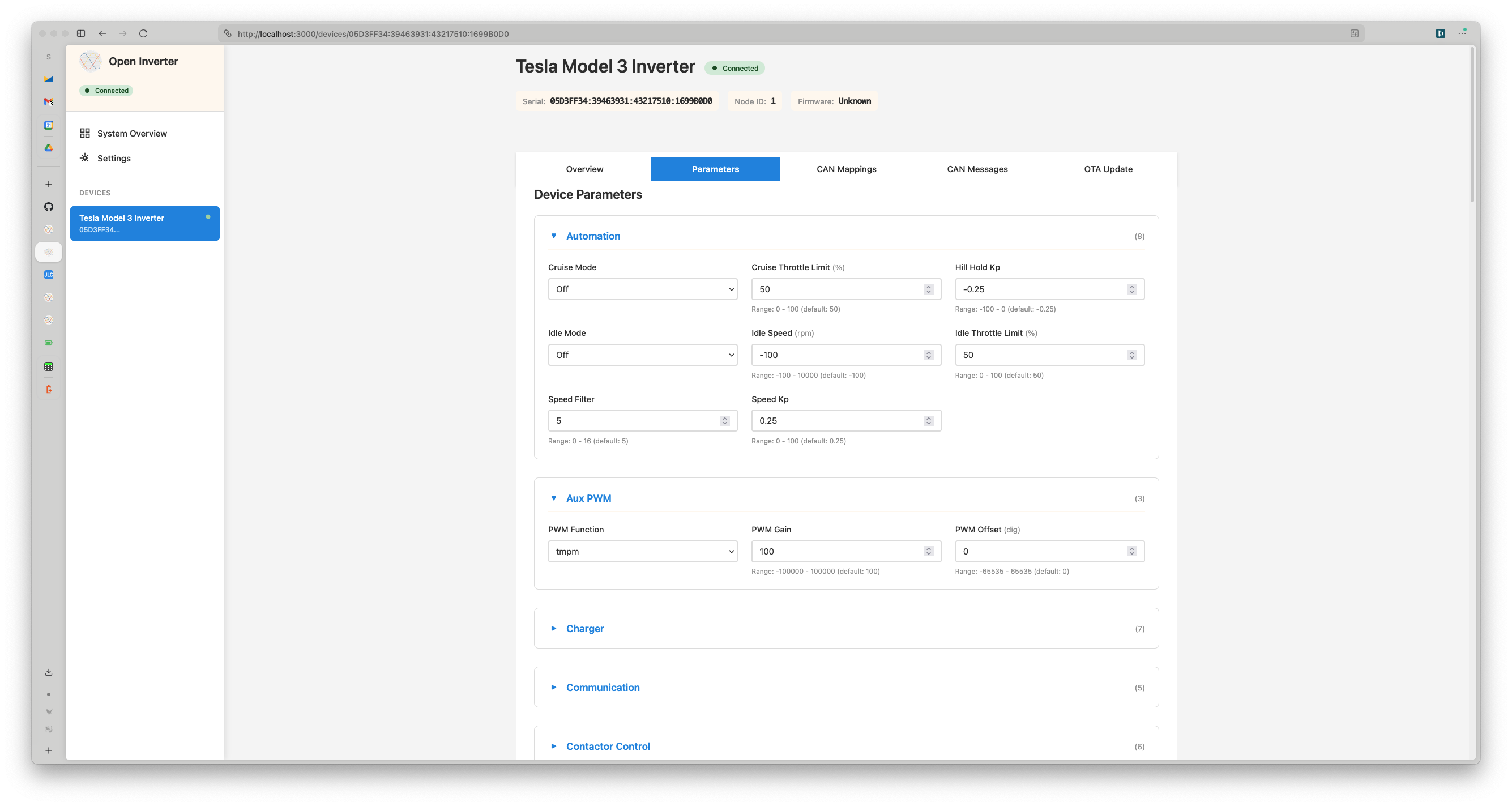Screen dimensions: 1512x806
Task: Open the downloads icon in sidebar
Action: (x=49, y=672)
